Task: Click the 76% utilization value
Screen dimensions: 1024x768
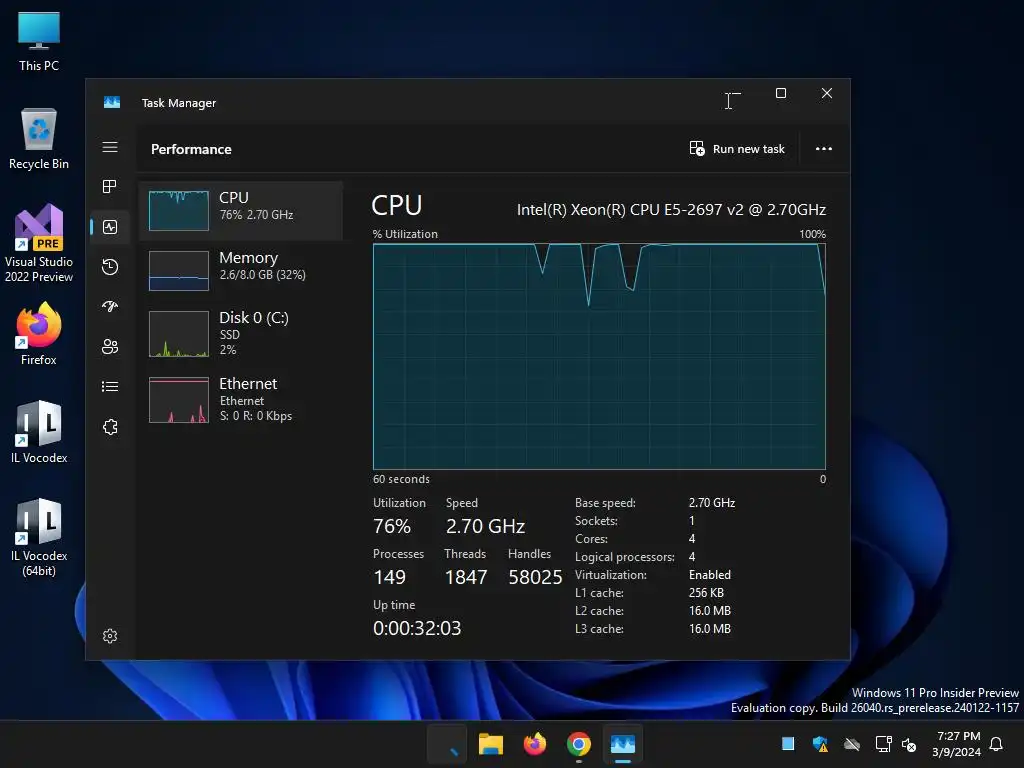Action: click(392, 526)
